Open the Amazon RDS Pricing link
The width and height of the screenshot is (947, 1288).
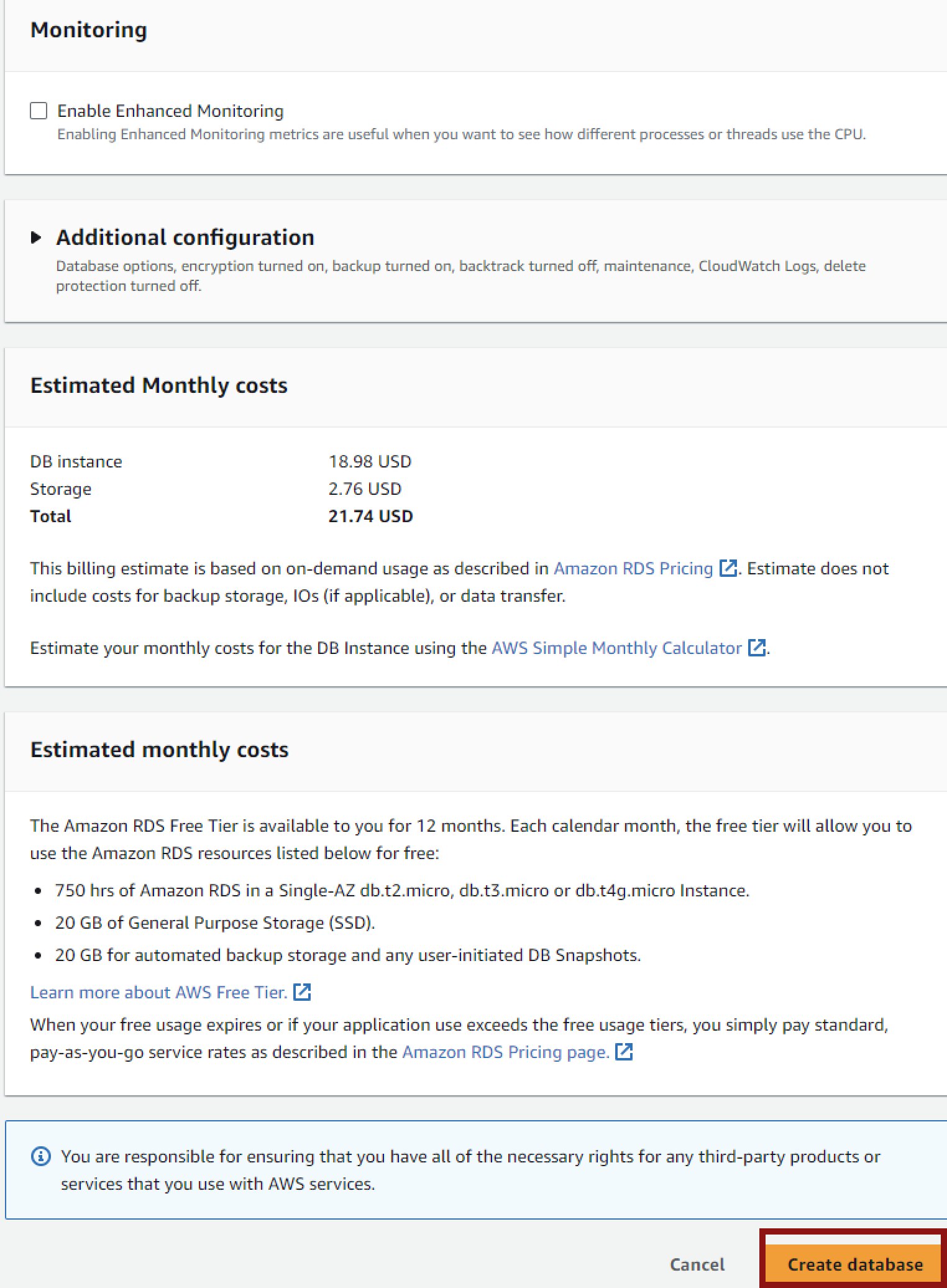click(633, 568)
